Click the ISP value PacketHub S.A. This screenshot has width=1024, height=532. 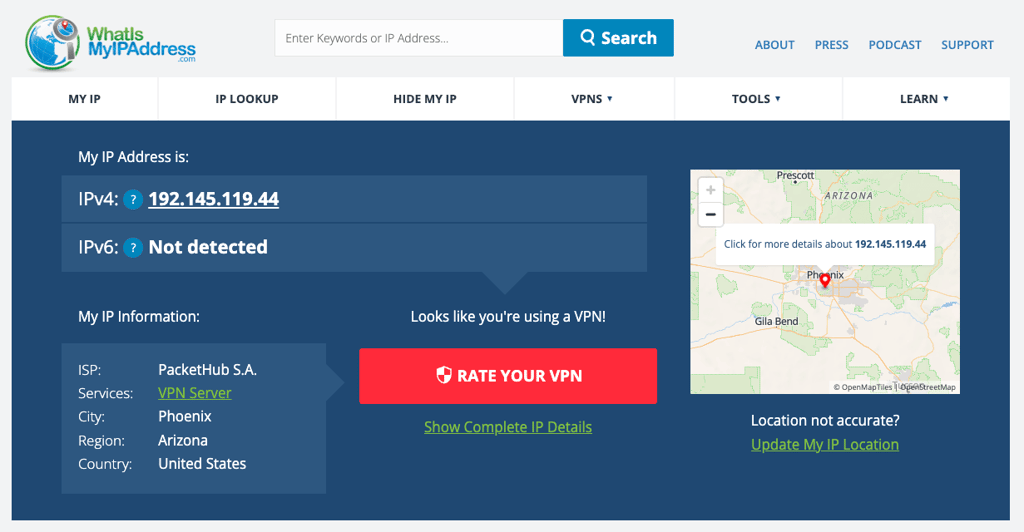point(208,370)
